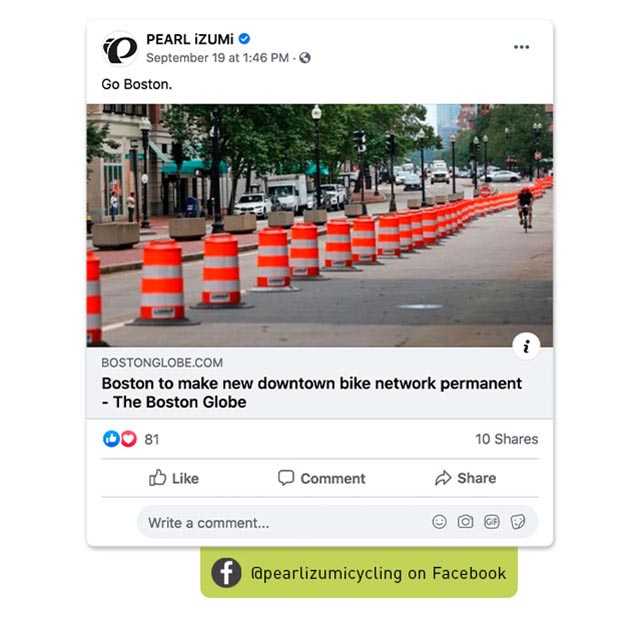Click the red heart reaction icon
This screenshot has height=636, width=640.
coord(129,439)
